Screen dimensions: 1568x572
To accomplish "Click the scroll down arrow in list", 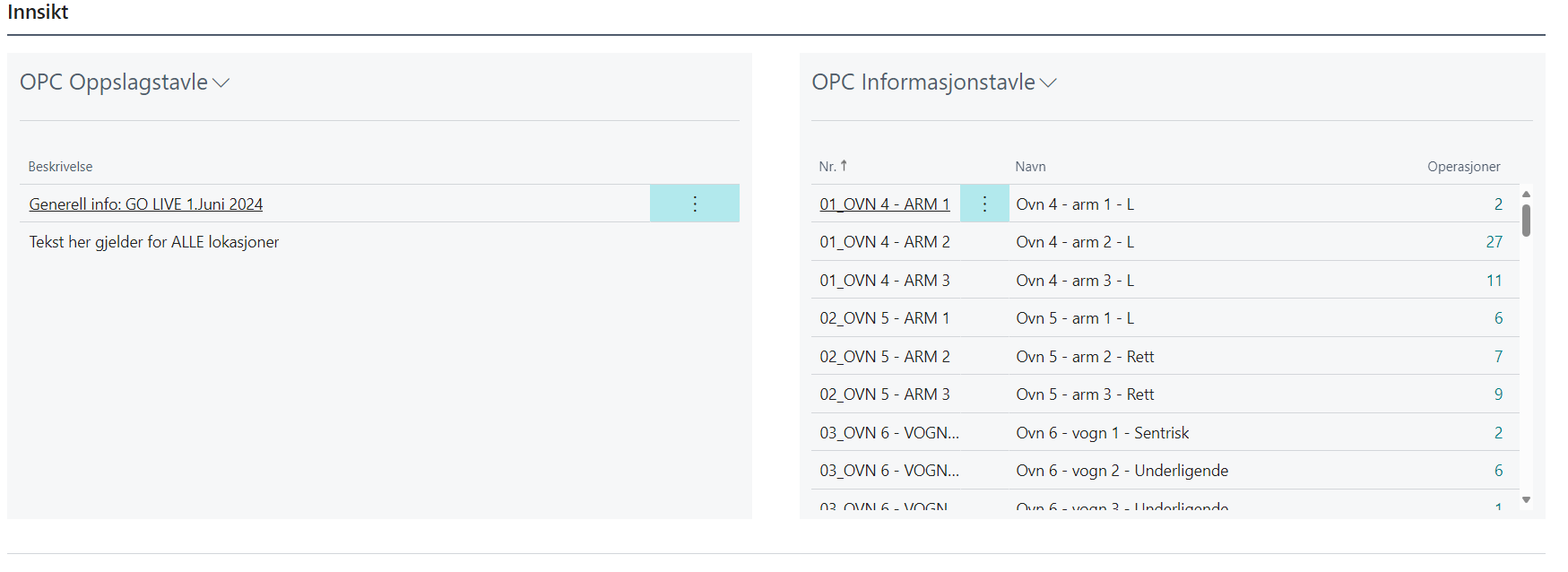I will point(1526,499).
